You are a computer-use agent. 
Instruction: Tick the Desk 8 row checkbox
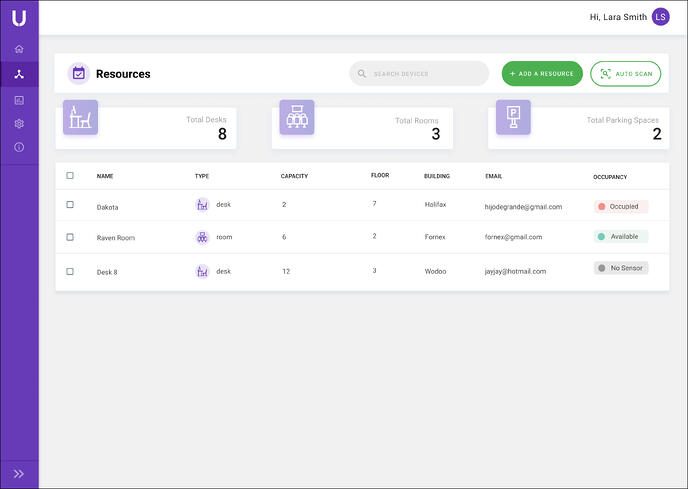(x=70, y=271)
